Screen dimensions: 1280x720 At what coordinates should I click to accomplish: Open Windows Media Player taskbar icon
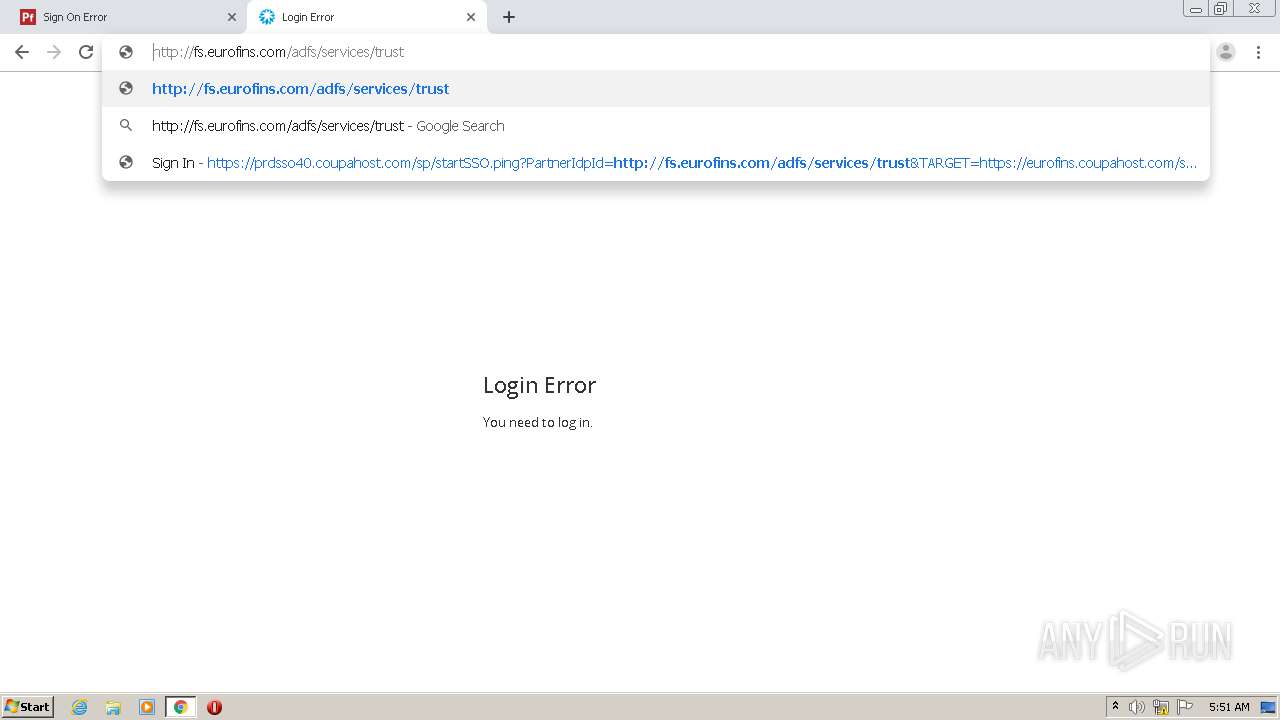[147, 707]
